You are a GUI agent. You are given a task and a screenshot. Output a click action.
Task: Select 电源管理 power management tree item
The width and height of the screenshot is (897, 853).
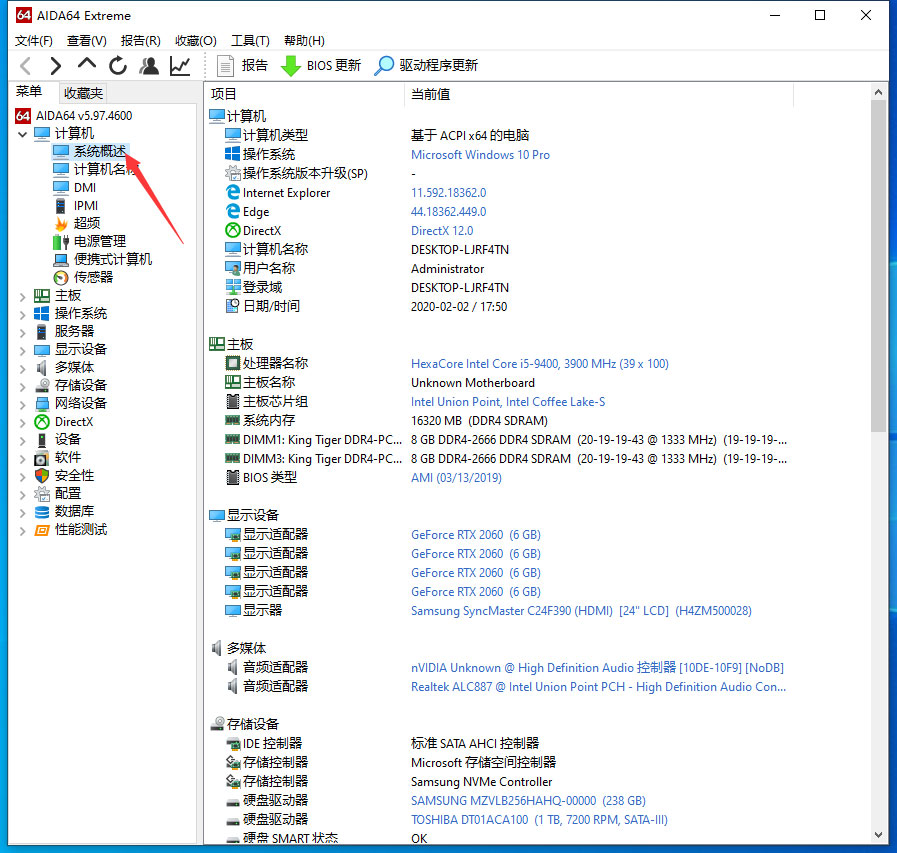pyautogui.click(x=99, y=241)
